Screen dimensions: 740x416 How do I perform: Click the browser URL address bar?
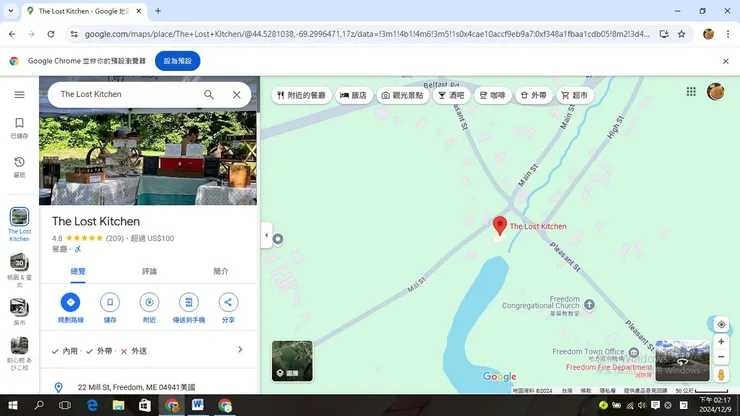(367, 34)
